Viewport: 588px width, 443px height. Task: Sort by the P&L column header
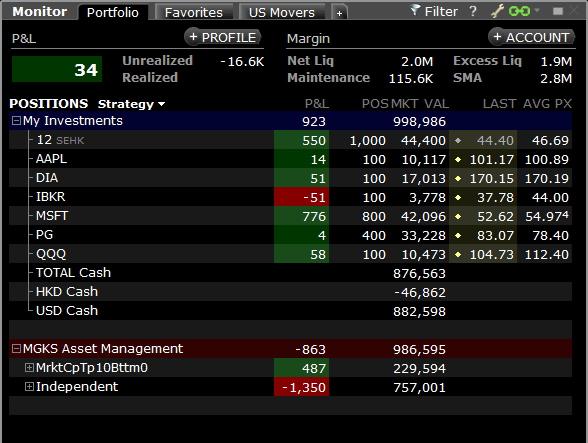[317, 104]
